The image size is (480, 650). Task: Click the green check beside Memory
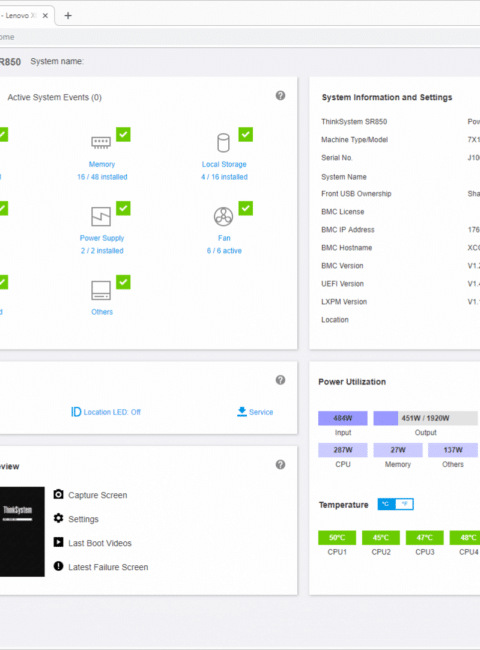[x=123, y=134]
